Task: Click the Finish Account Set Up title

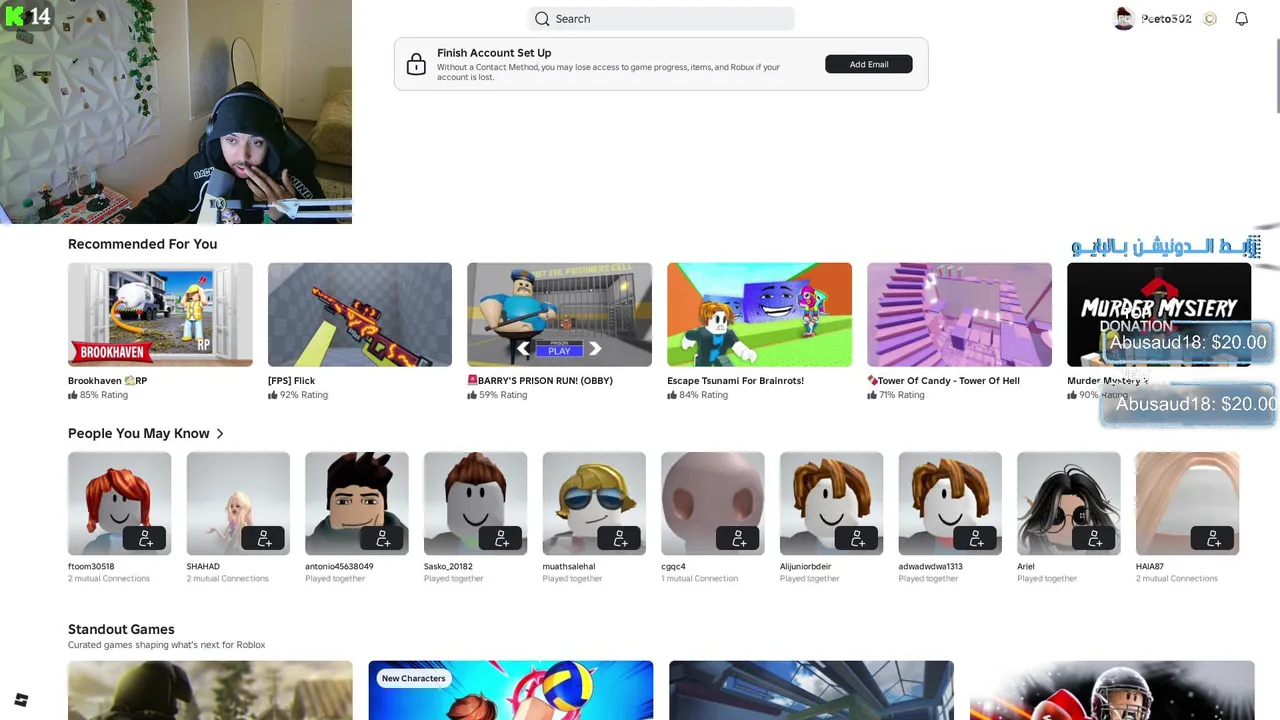Action: (x=494, y=52)
